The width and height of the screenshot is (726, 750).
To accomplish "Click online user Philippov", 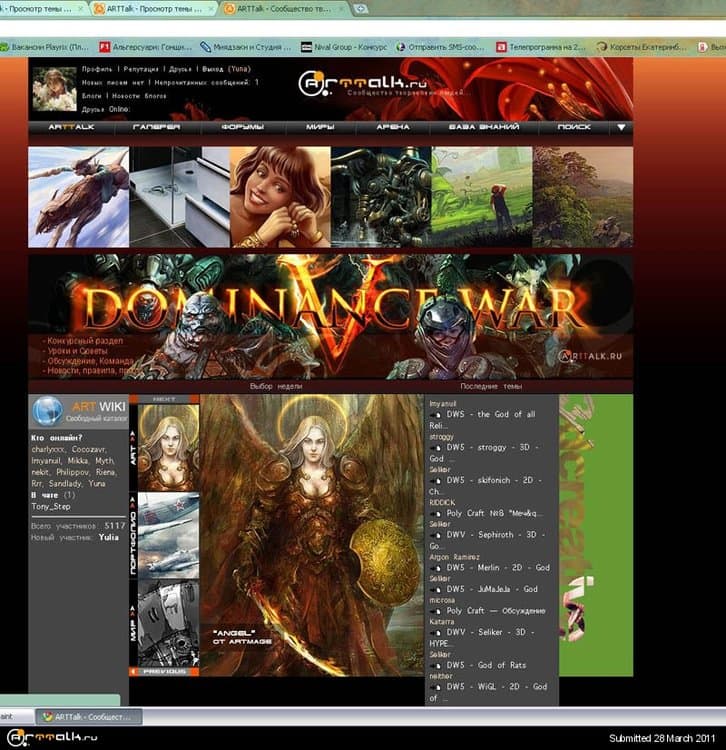I will coord(73,472).
